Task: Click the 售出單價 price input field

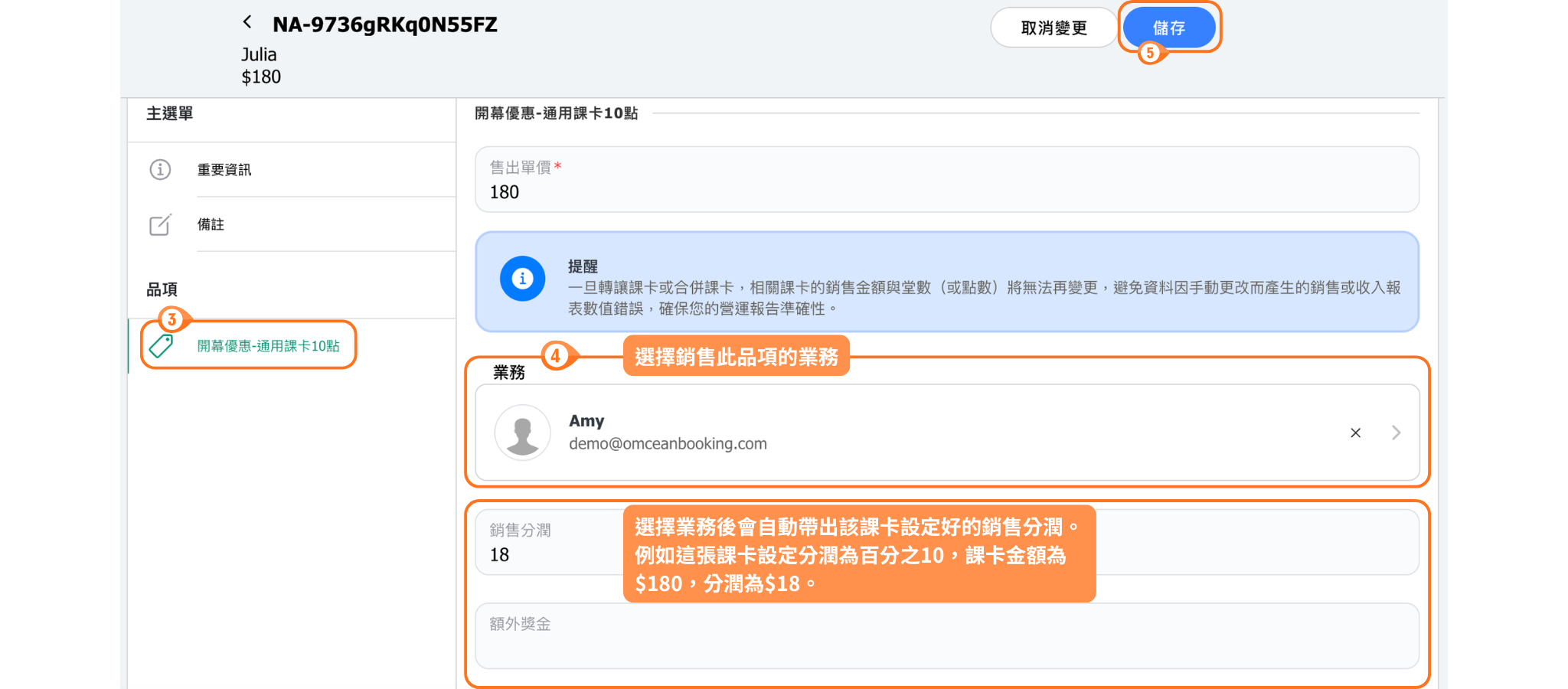Action: tap(946, 191)
